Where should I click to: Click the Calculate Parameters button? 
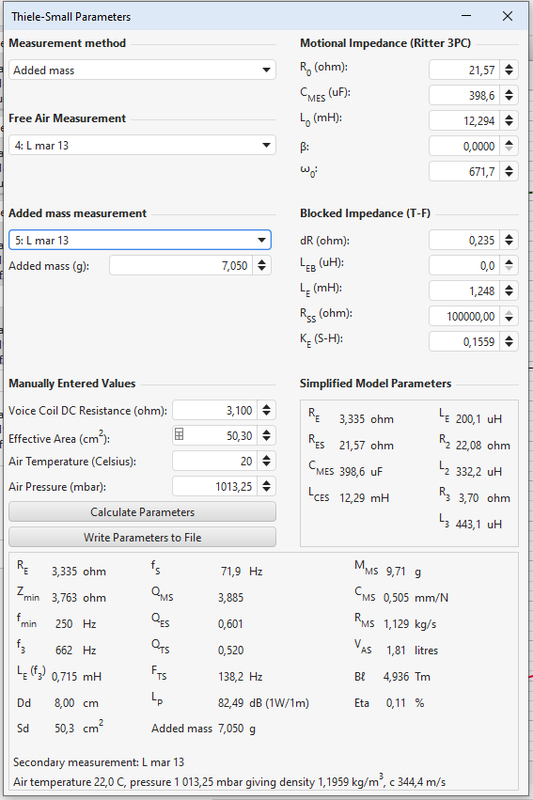pyautogui.click(x=142, y=512)
